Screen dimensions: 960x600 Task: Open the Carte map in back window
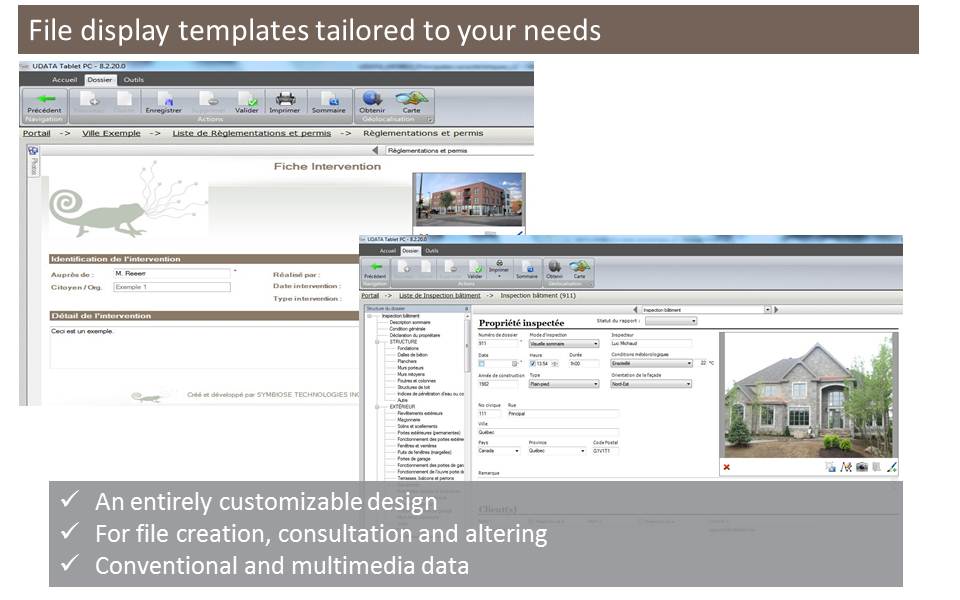tap(411, 101)
